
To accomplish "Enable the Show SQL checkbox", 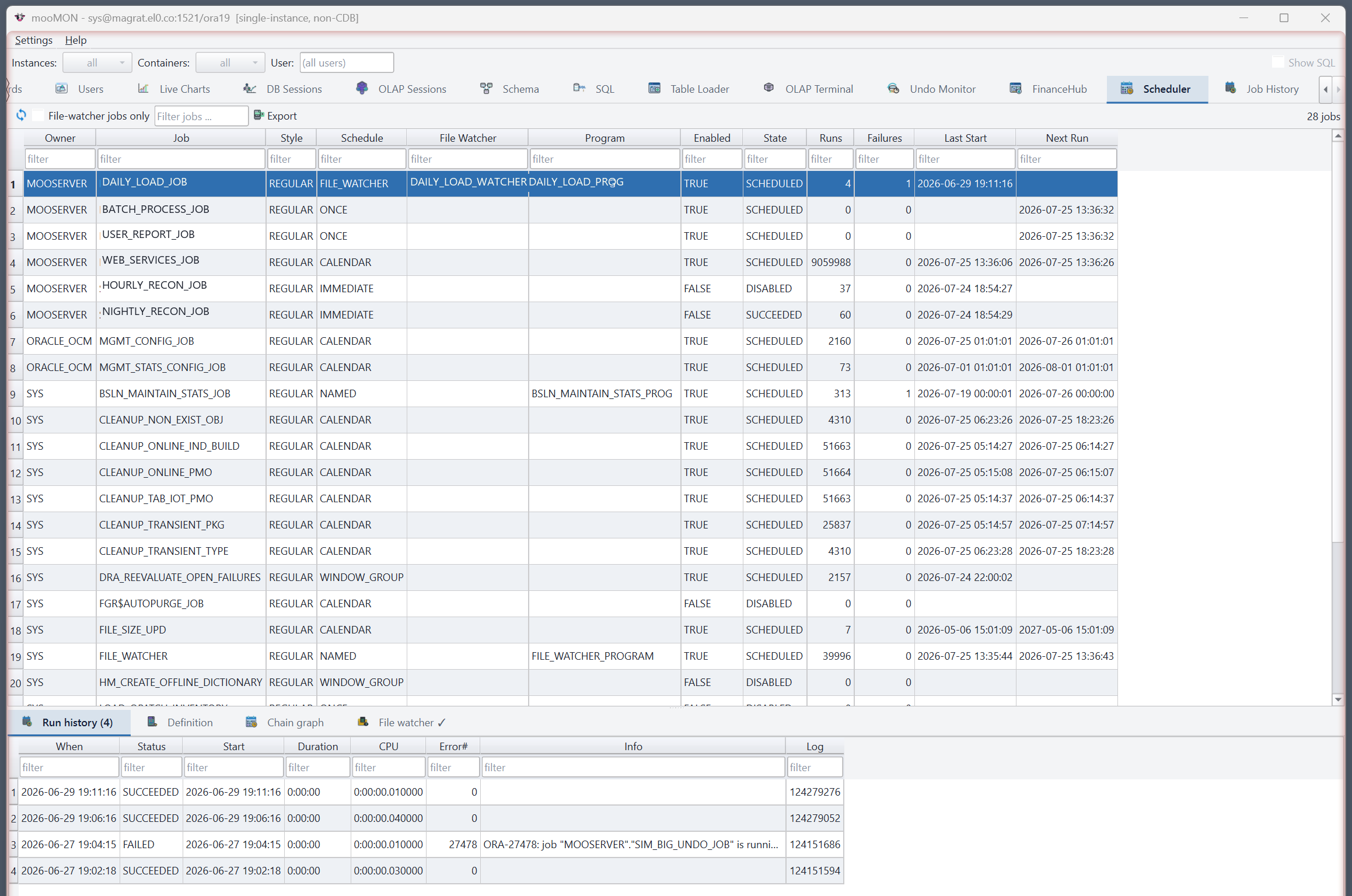I will (1278, 62).
